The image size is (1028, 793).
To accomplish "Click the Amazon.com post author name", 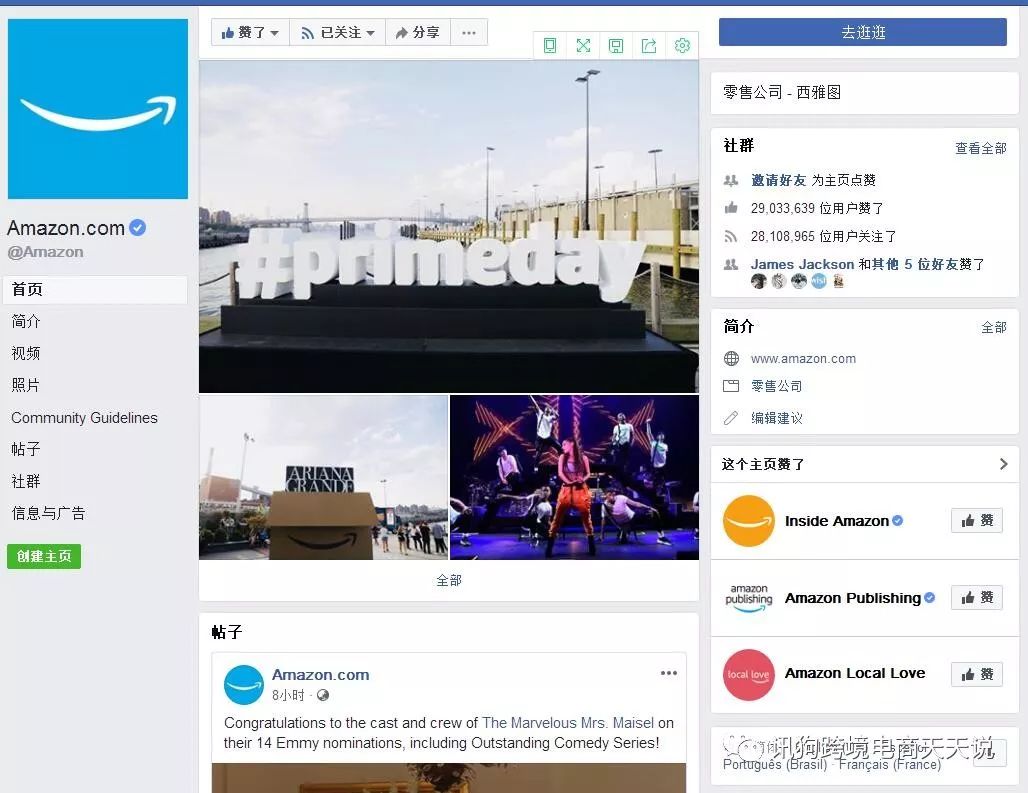I will point(321,674).
